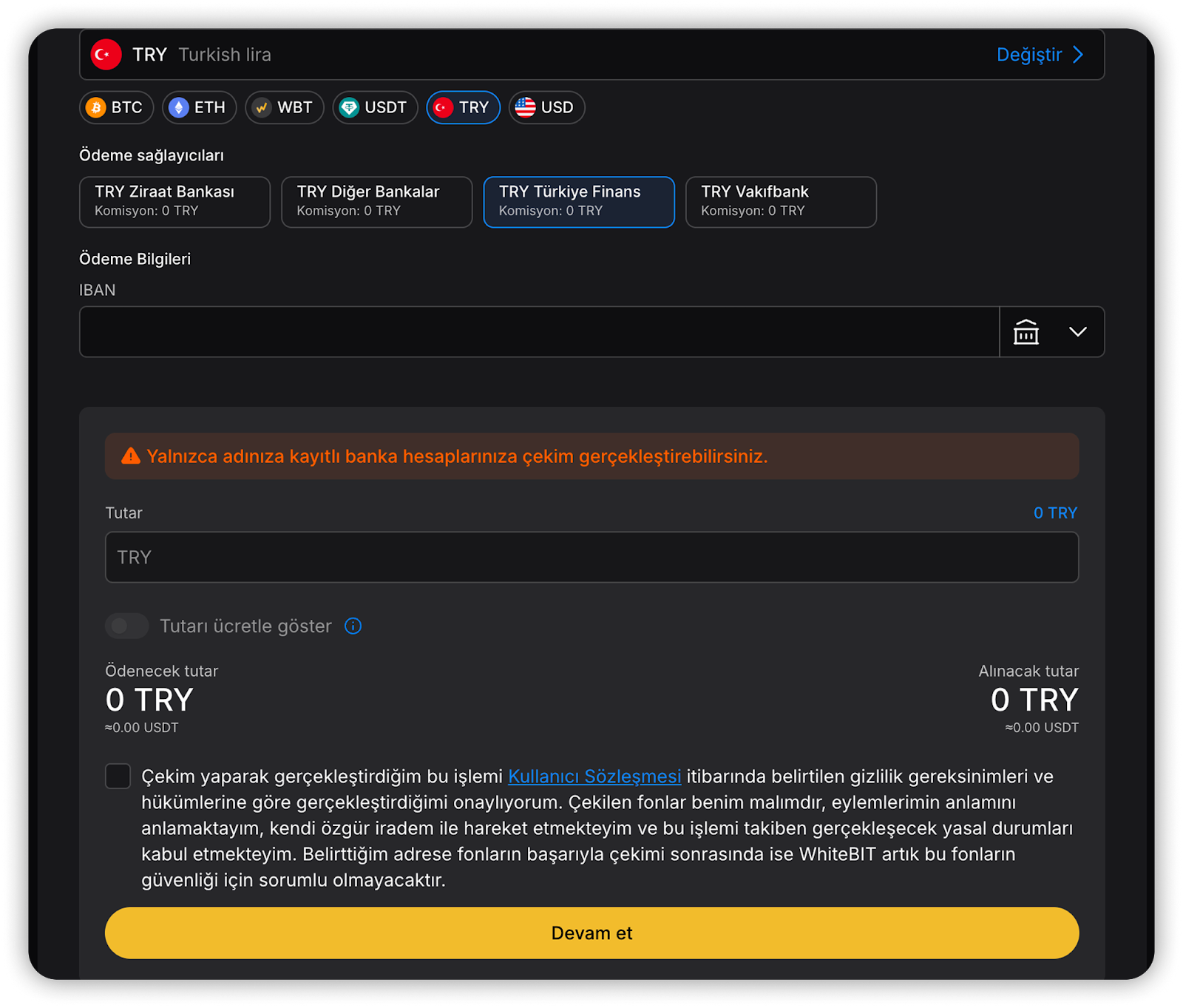Select TRY Ziraat Bankası provider
The width and height of the screenshot is (1183, 1008).
click(x=174, y=201)
